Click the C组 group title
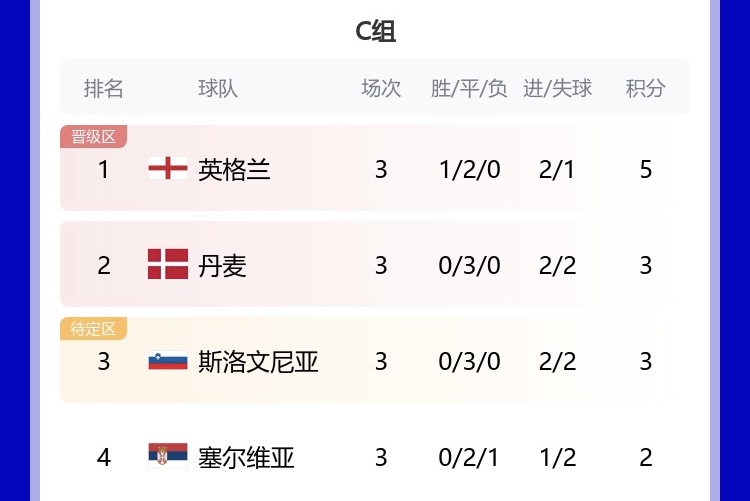 click(x=375, y=31)
